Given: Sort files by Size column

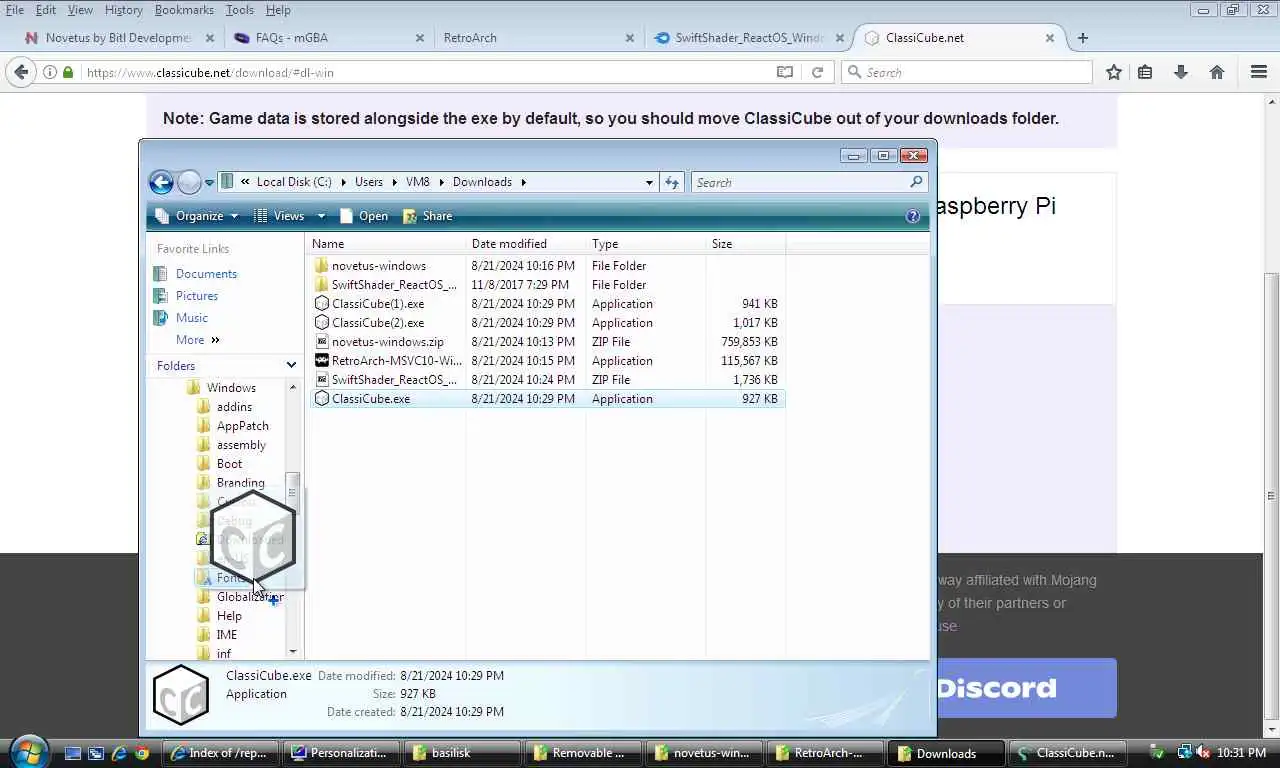Looking at the screenshot, I should click(x=745, y=244).
